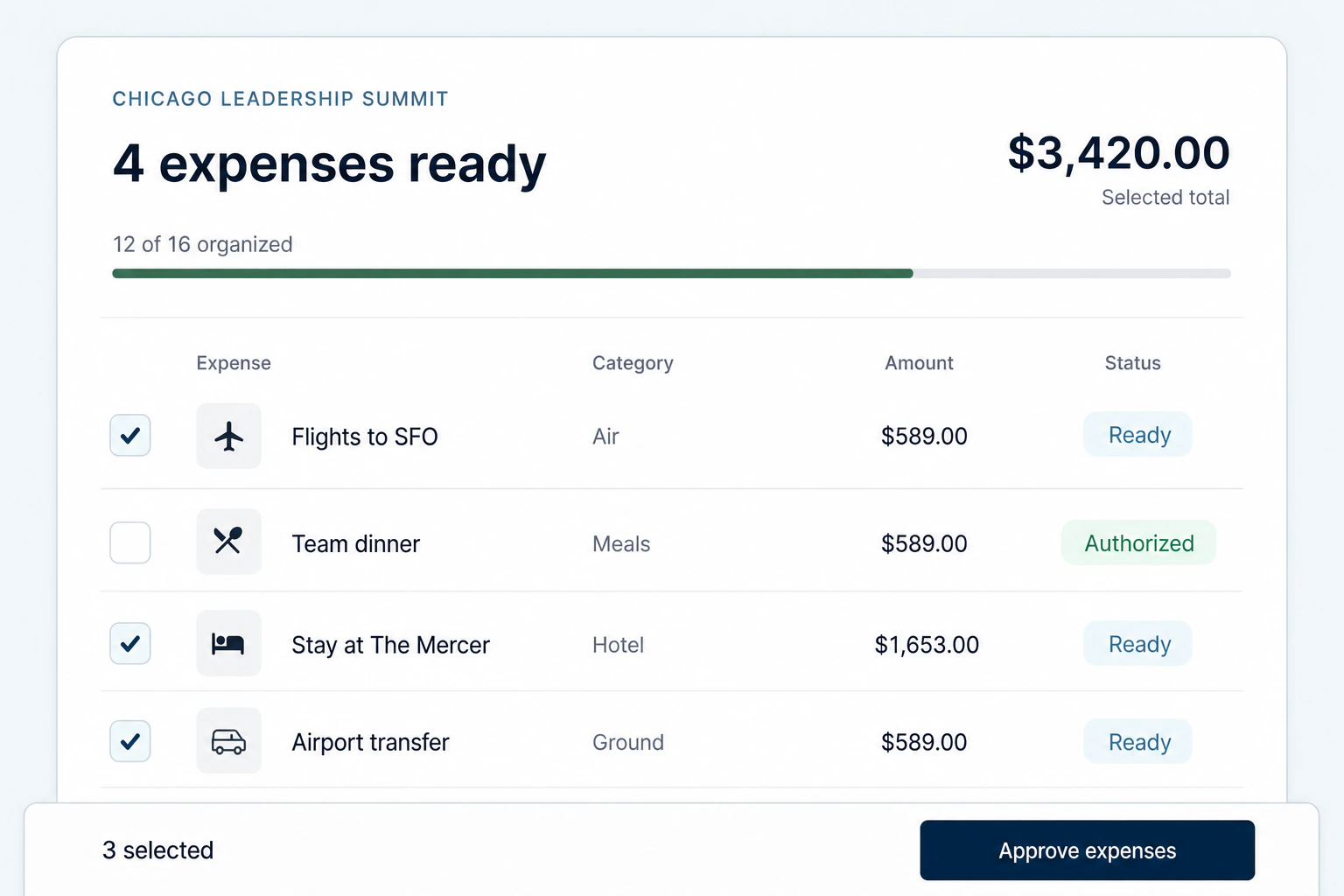Click the Expense column header
The image size is (1344, 896).
coord(234,363)
